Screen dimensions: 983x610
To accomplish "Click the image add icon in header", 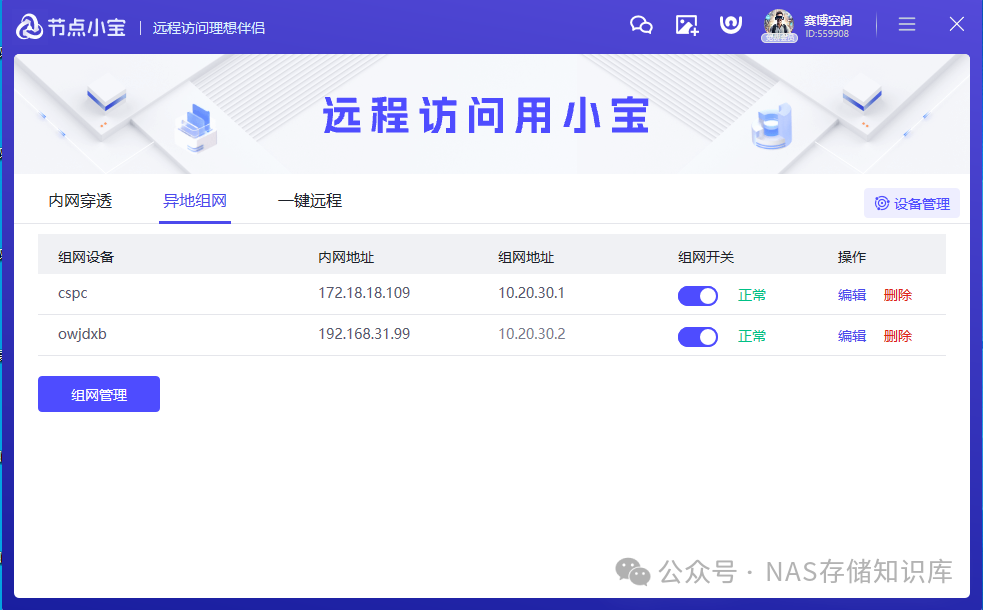I will (x=686, y=25).
